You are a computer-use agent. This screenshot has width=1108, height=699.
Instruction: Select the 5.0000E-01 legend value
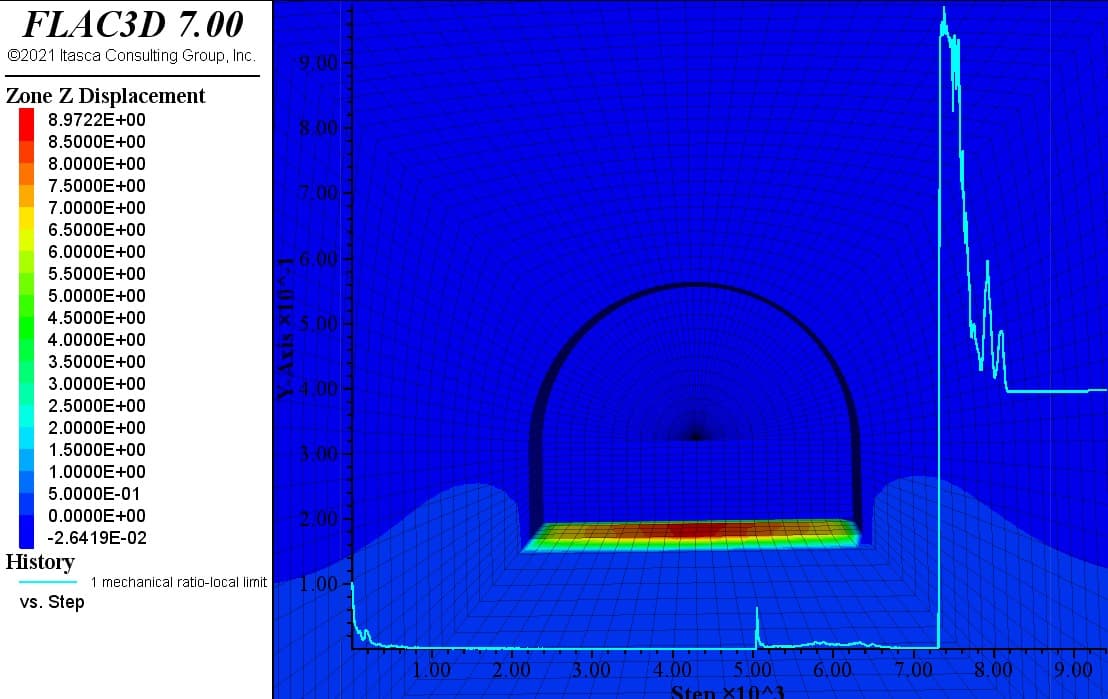click(x=94, y=493)
